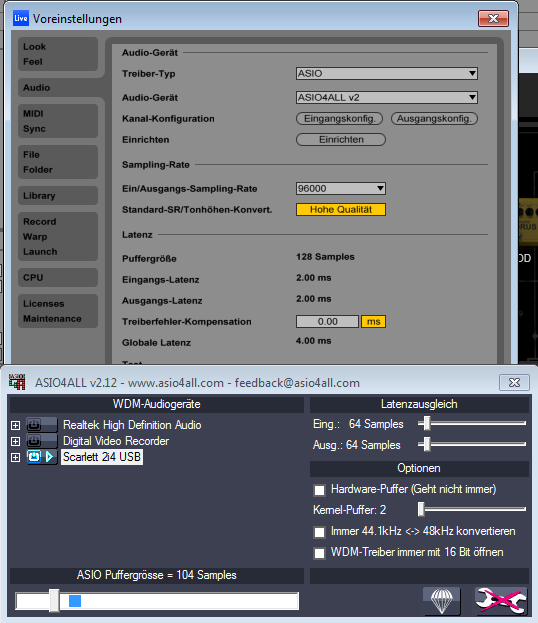Open the Look Feel preferences tab
538x623 pixels.
tap(58, 54)
